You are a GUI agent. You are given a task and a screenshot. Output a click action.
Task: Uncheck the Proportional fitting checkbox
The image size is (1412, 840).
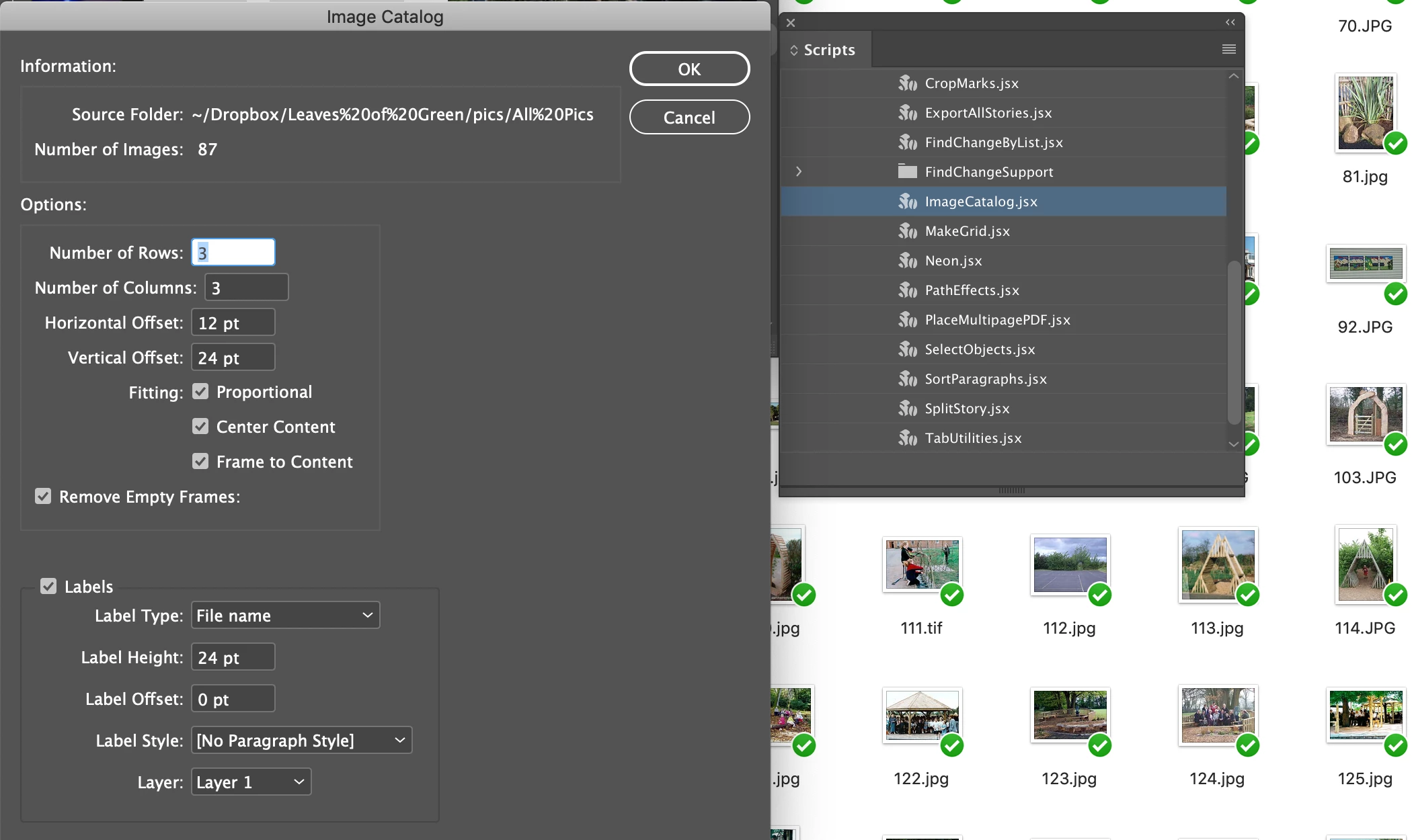pyautogui.click(x=200, y=392)
